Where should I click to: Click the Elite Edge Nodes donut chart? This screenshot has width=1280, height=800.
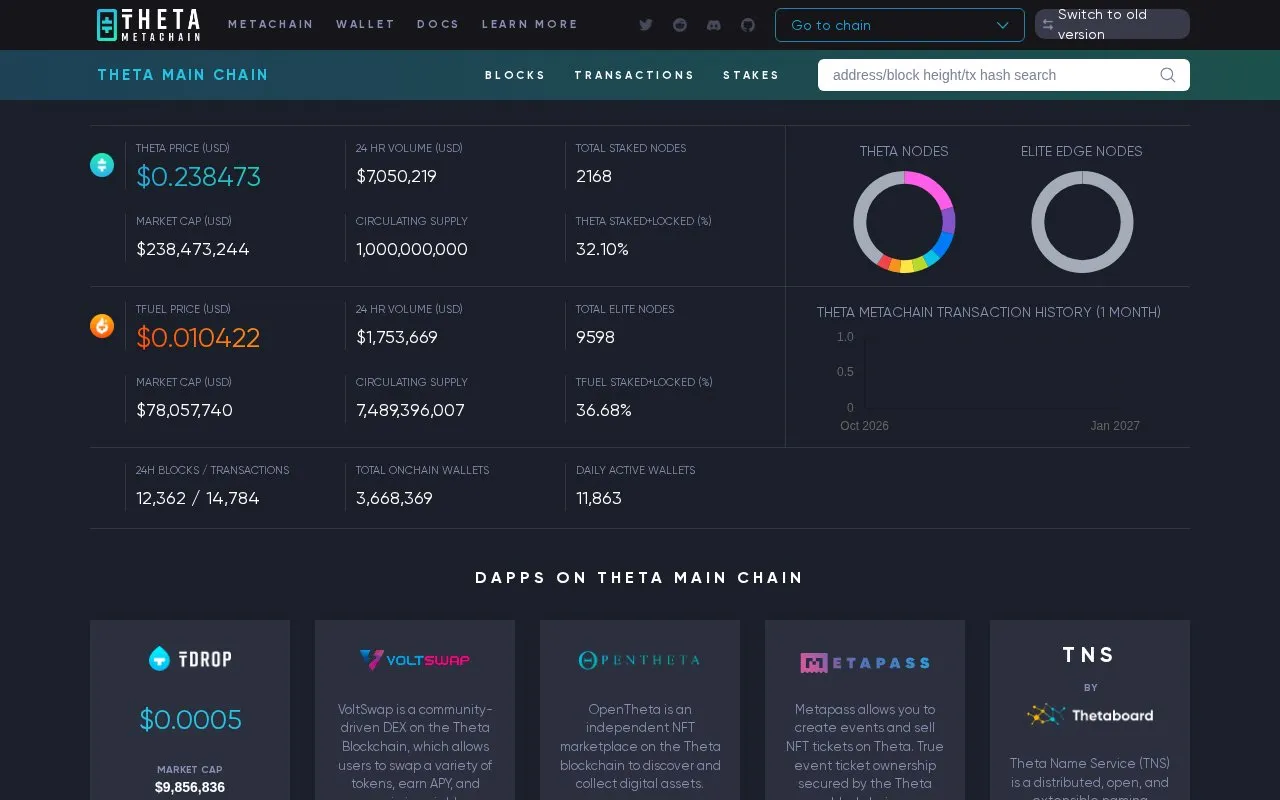point(1082,222)
